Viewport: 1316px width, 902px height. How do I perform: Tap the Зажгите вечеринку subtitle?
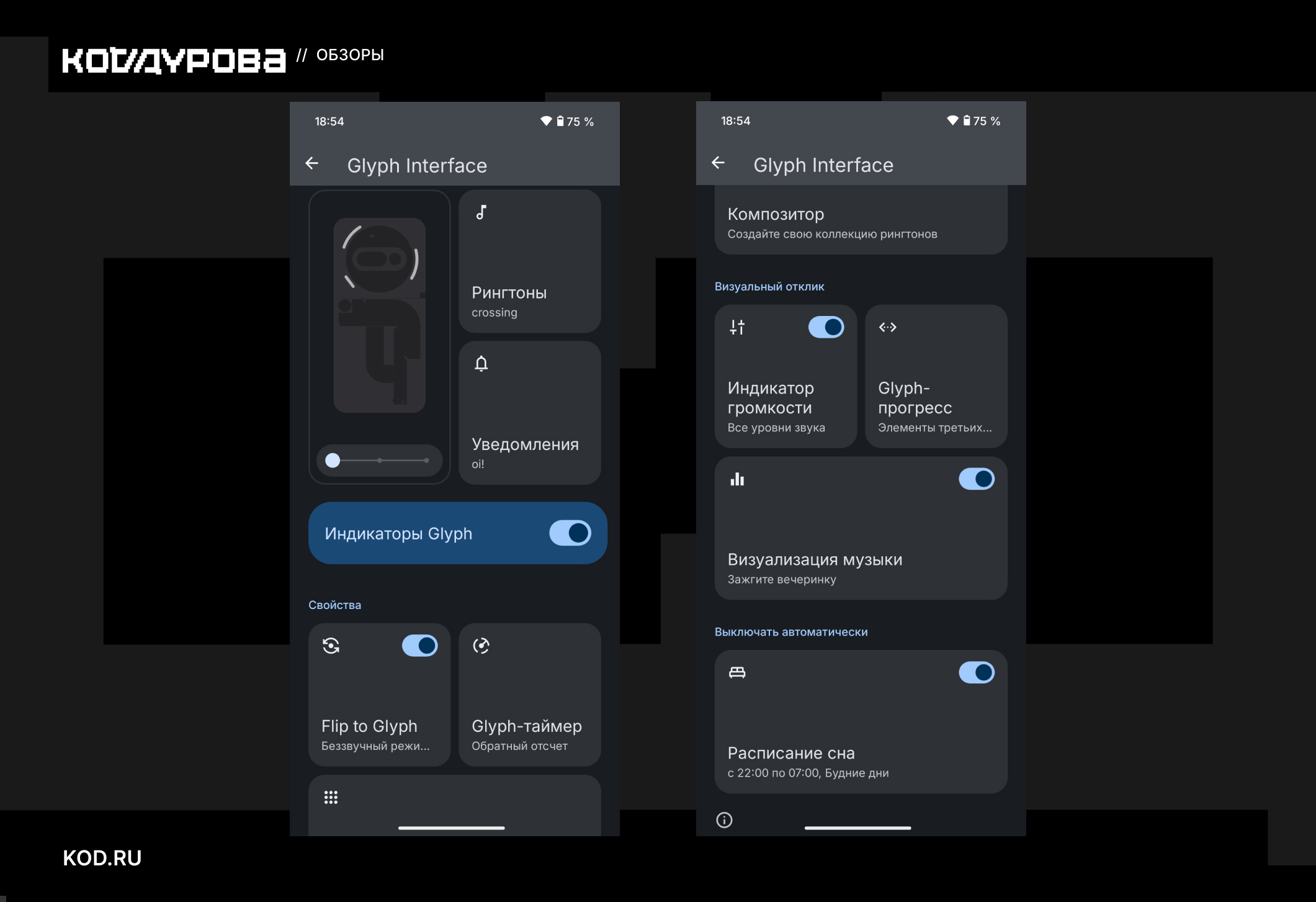click(x=782, y=579)
